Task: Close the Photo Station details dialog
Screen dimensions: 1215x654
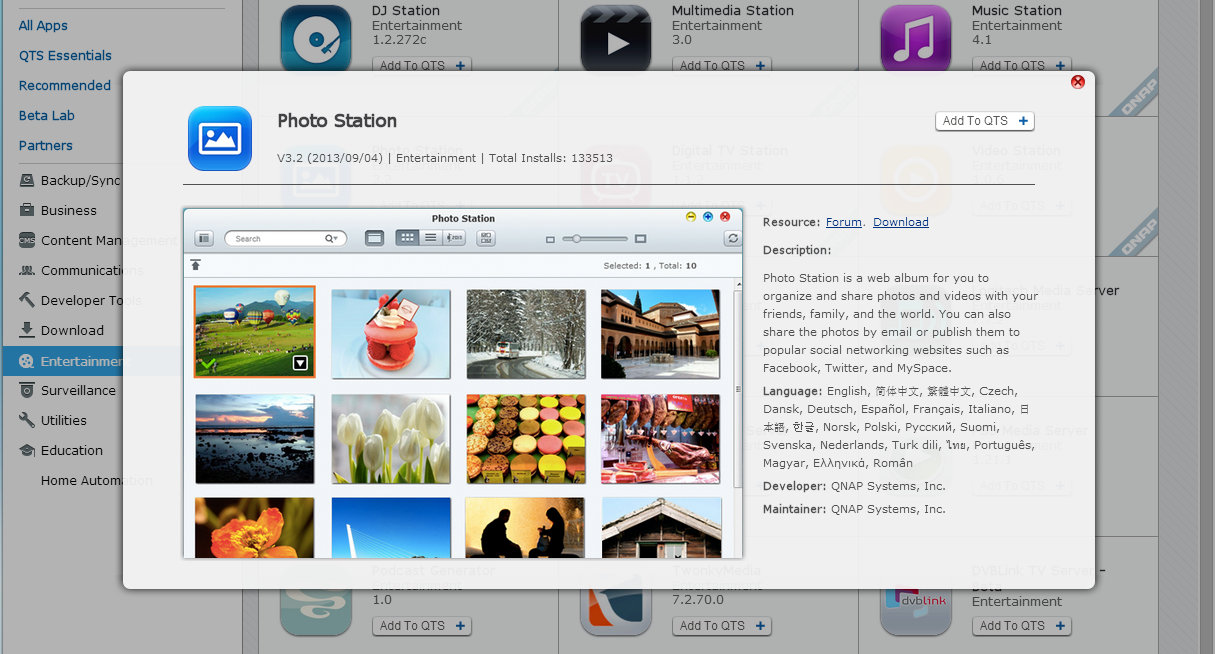Action: coord(1077,82)
